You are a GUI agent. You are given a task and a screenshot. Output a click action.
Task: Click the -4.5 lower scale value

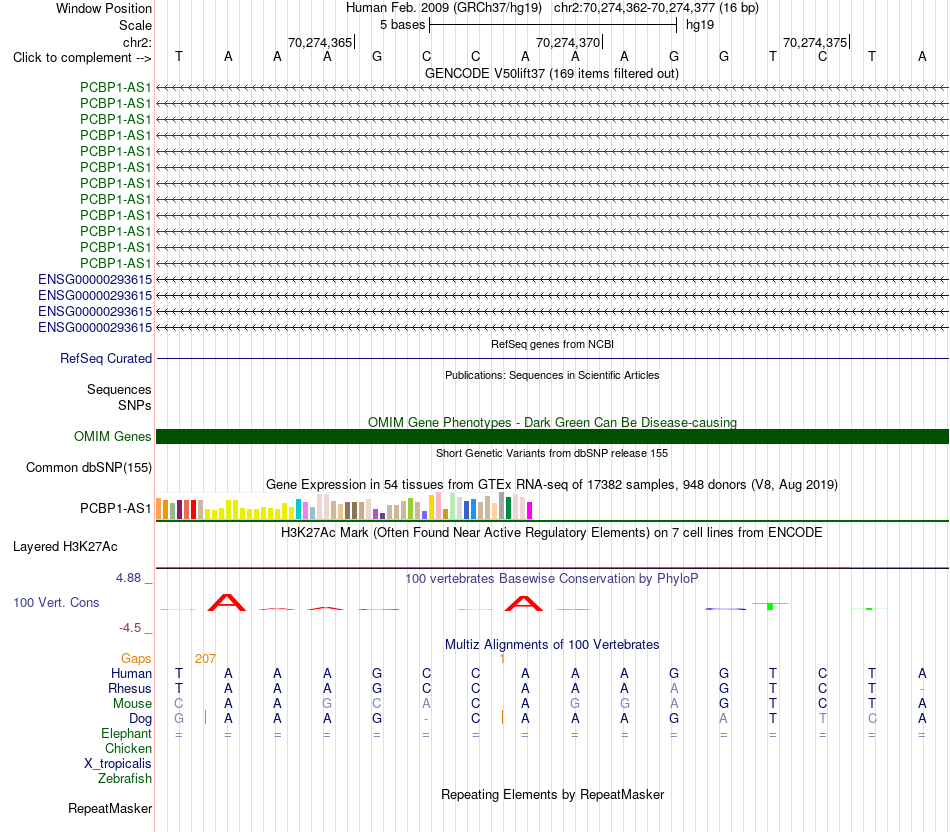pos(130,628)
